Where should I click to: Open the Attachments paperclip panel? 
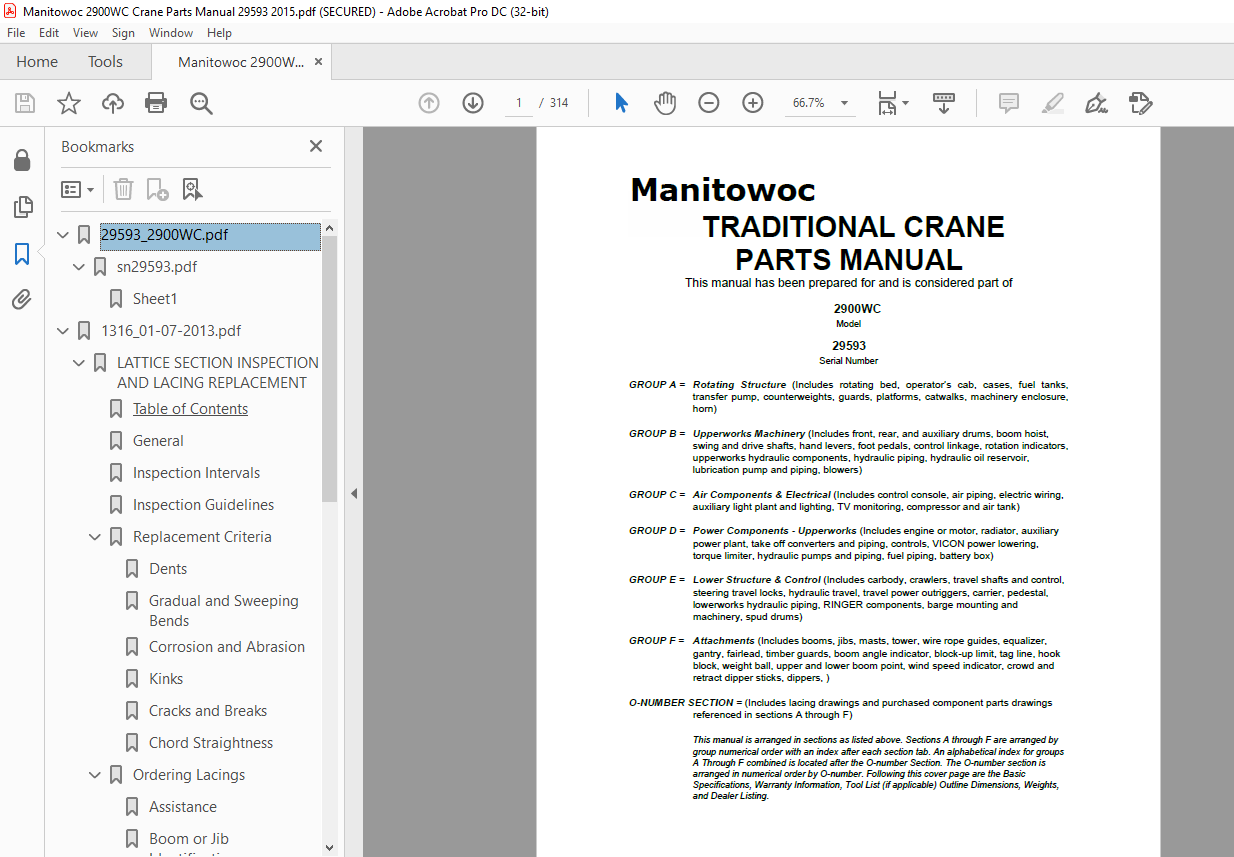pyautogui.click(x=22, y=300)
